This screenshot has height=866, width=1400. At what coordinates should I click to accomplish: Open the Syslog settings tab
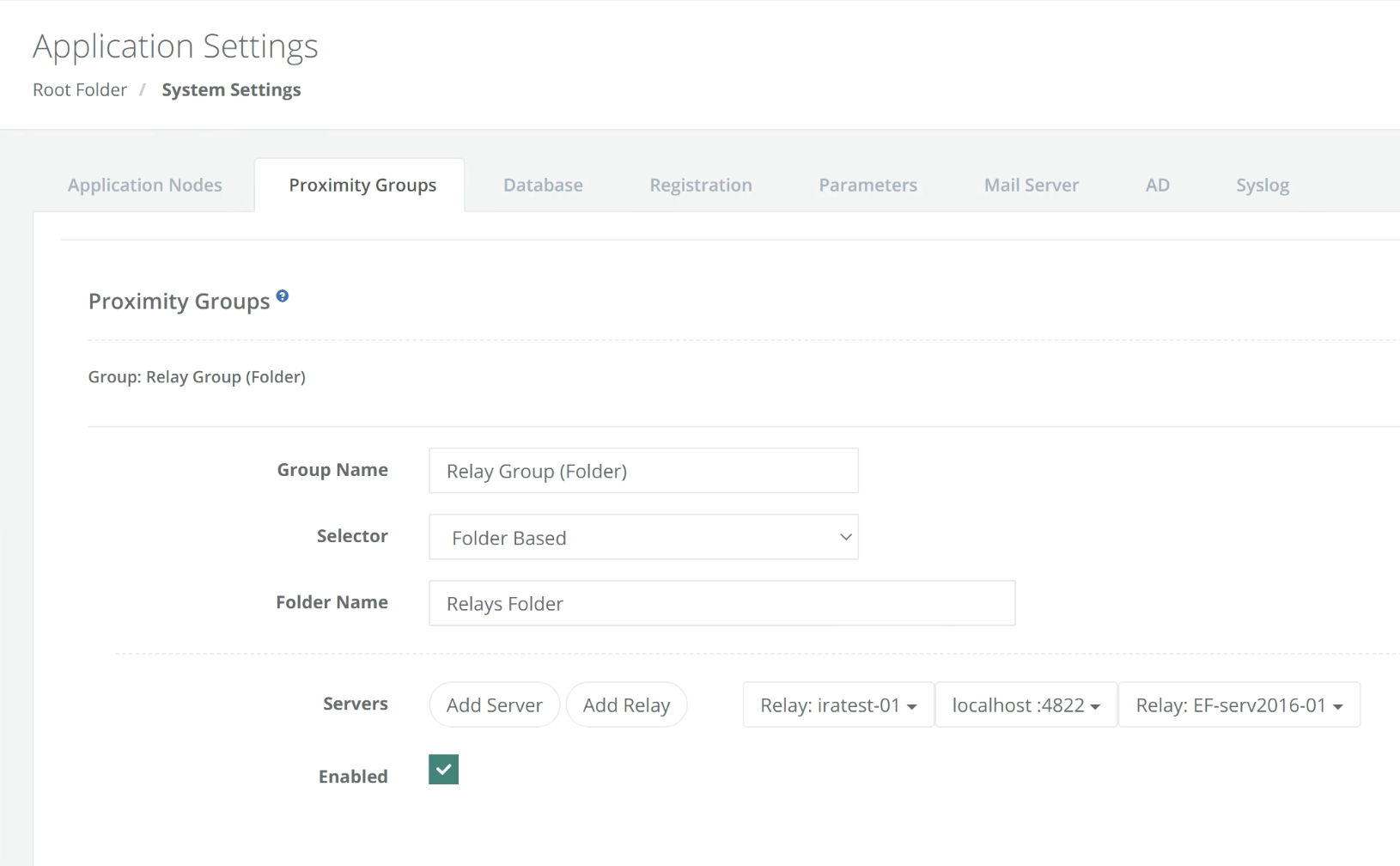1262,185
